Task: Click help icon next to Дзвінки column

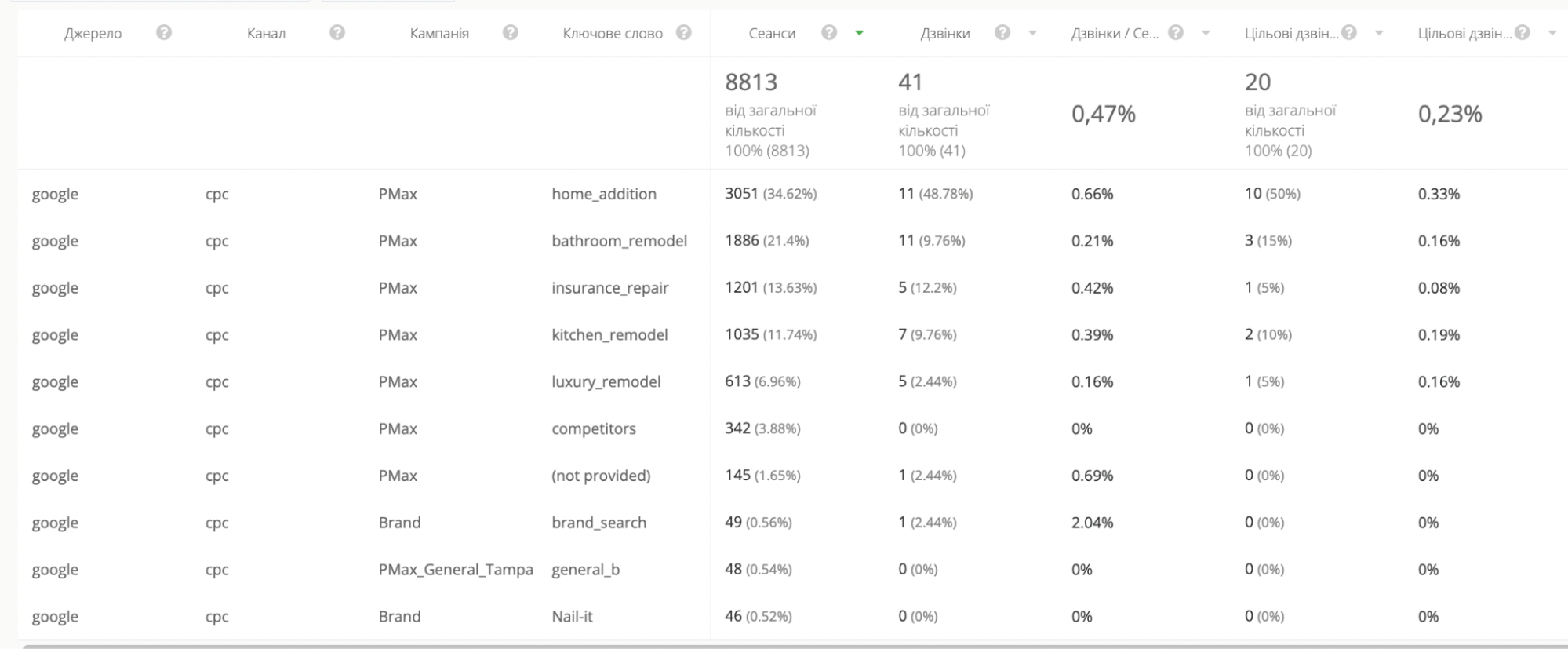Action: [x=1002, y=33]
